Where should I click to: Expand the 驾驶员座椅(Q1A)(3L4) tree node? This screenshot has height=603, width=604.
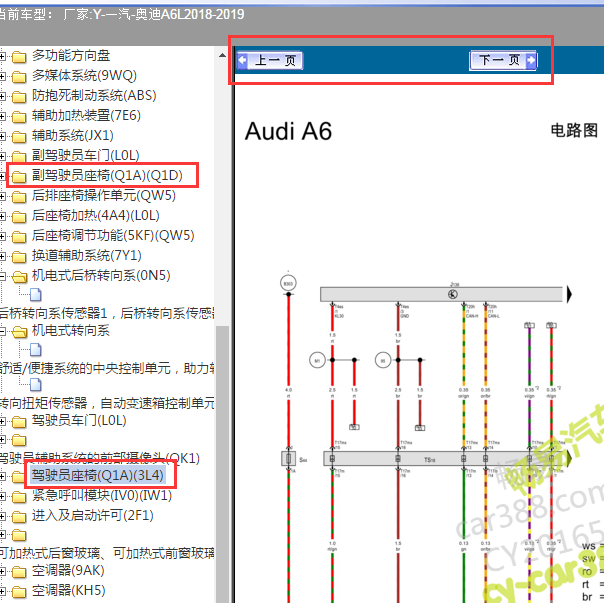tap(2, 477)
